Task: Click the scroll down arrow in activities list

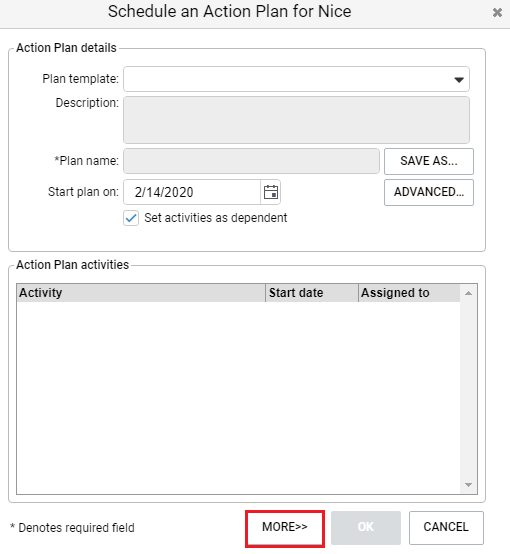Action: click(468, 485)
